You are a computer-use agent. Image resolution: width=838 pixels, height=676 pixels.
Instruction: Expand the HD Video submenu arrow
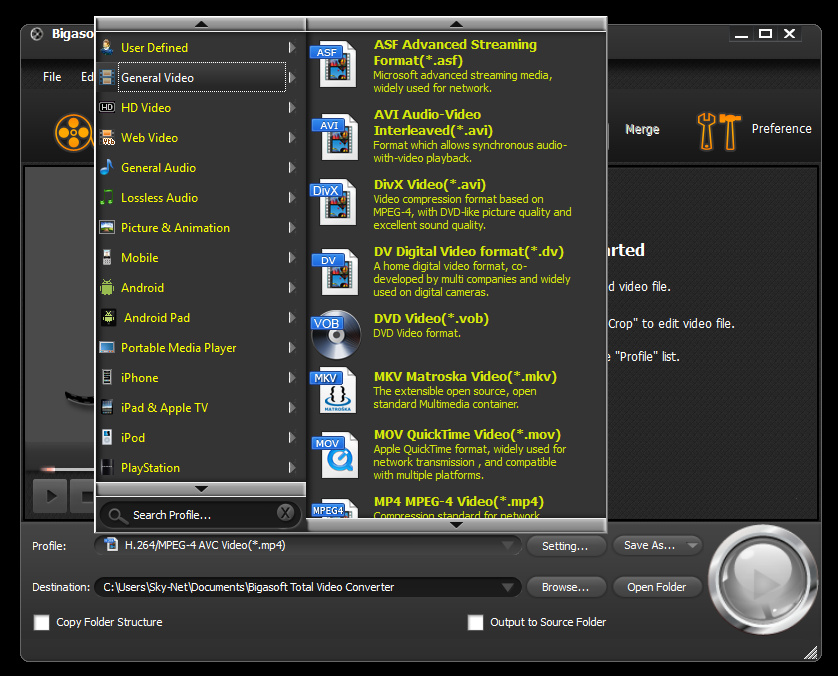tap(292, 107)
